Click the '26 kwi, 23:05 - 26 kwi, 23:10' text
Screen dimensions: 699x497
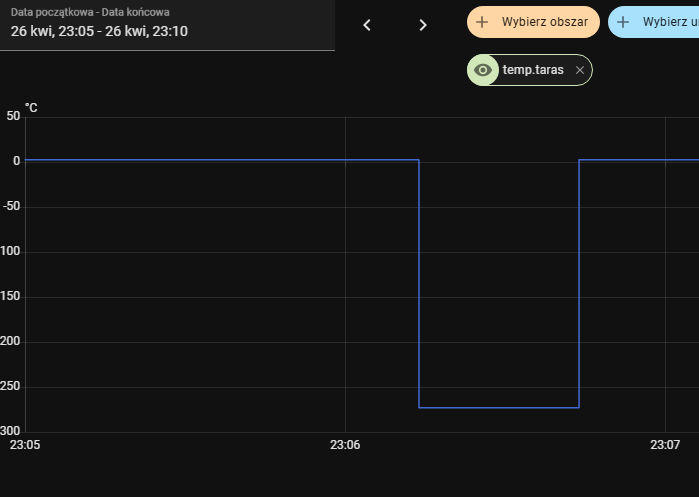(x=99, y=31)
